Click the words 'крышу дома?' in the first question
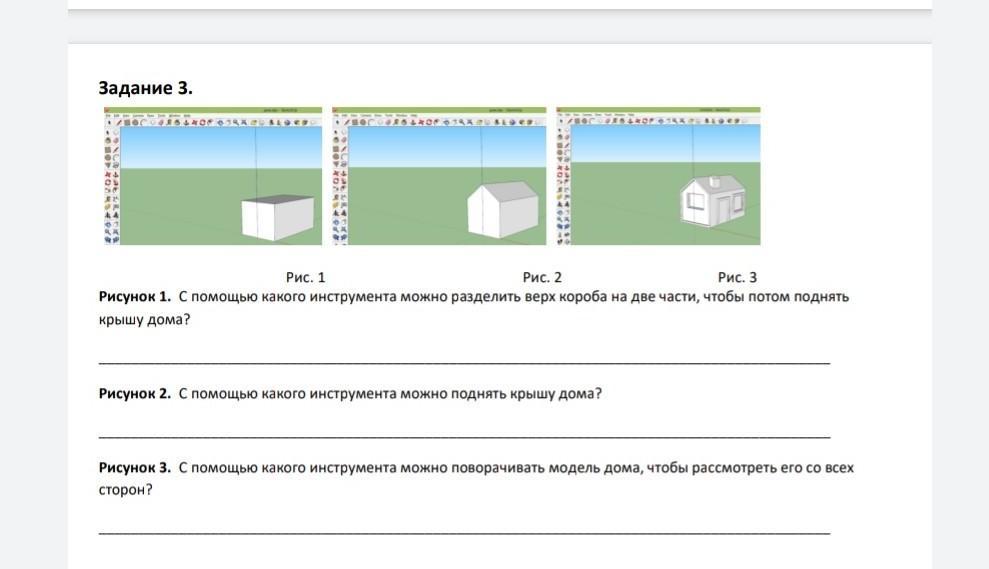Screen dimensions: 989x569 [144, 320]
